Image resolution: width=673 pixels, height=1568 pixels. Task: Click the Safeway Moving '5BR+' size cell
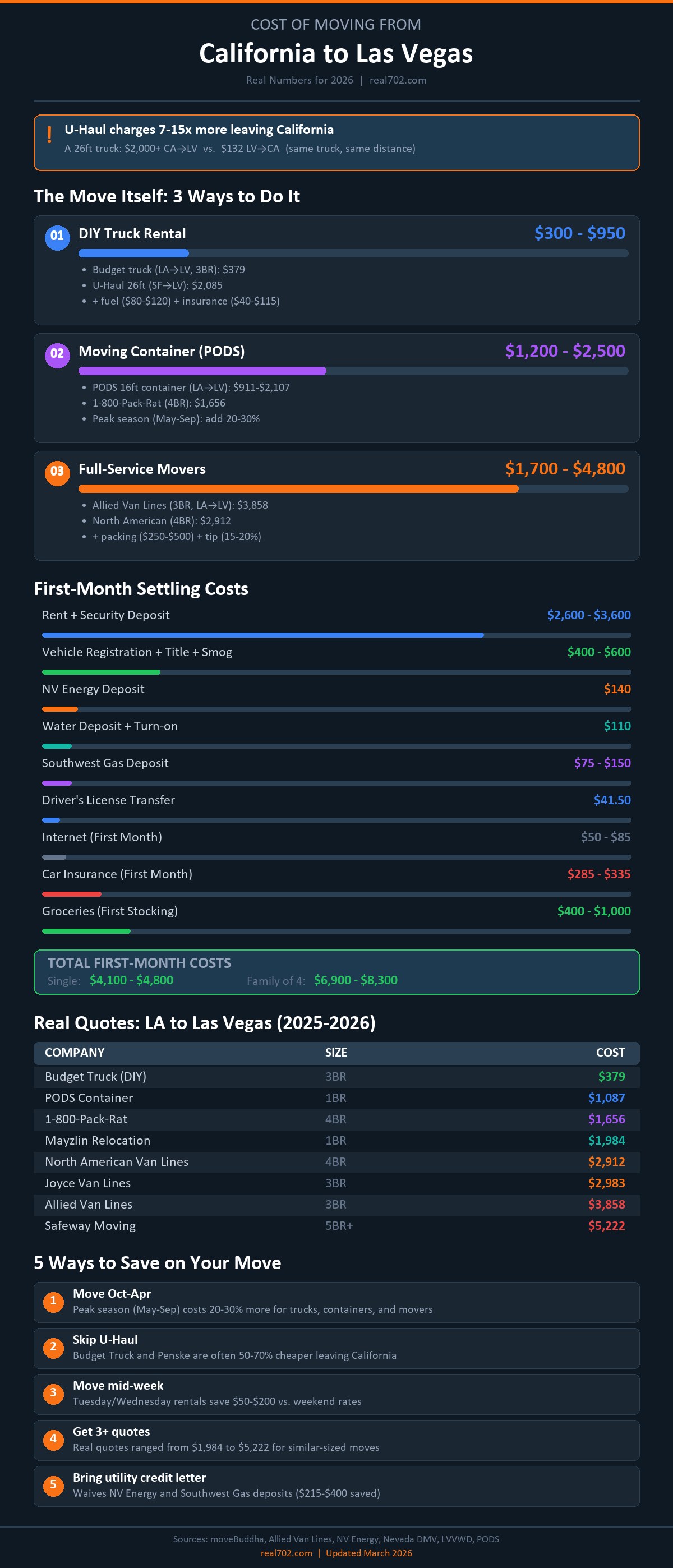click(339, 1226)
